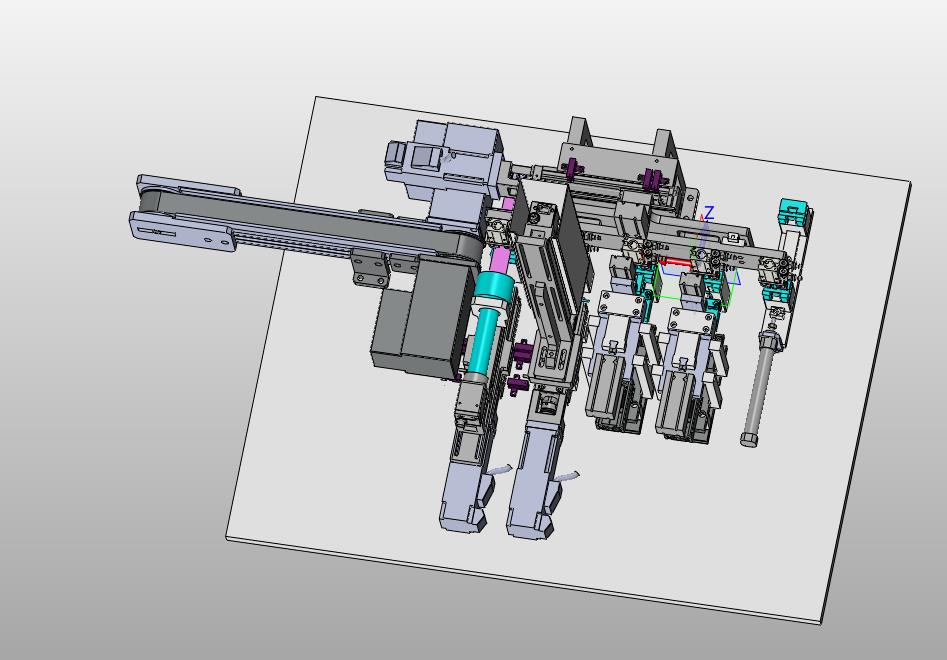
Task: Pick the pink shaft above the cyan cylinder
Action: [x=501, y=259]
